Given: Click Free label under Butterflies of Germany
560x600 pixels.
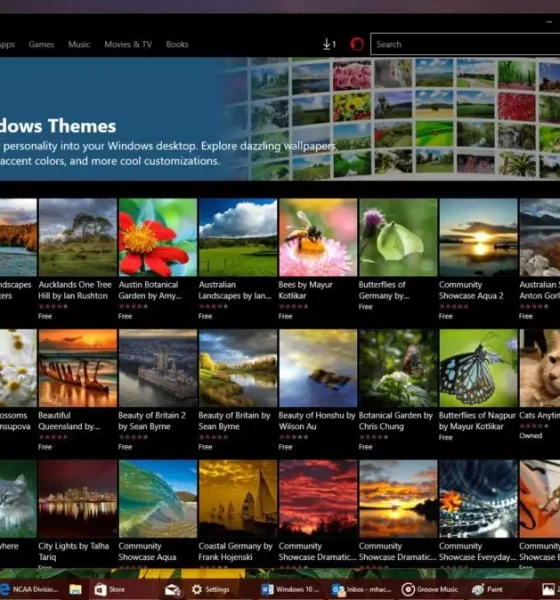Looking at the screenshot, I should (x=366, y=307).
